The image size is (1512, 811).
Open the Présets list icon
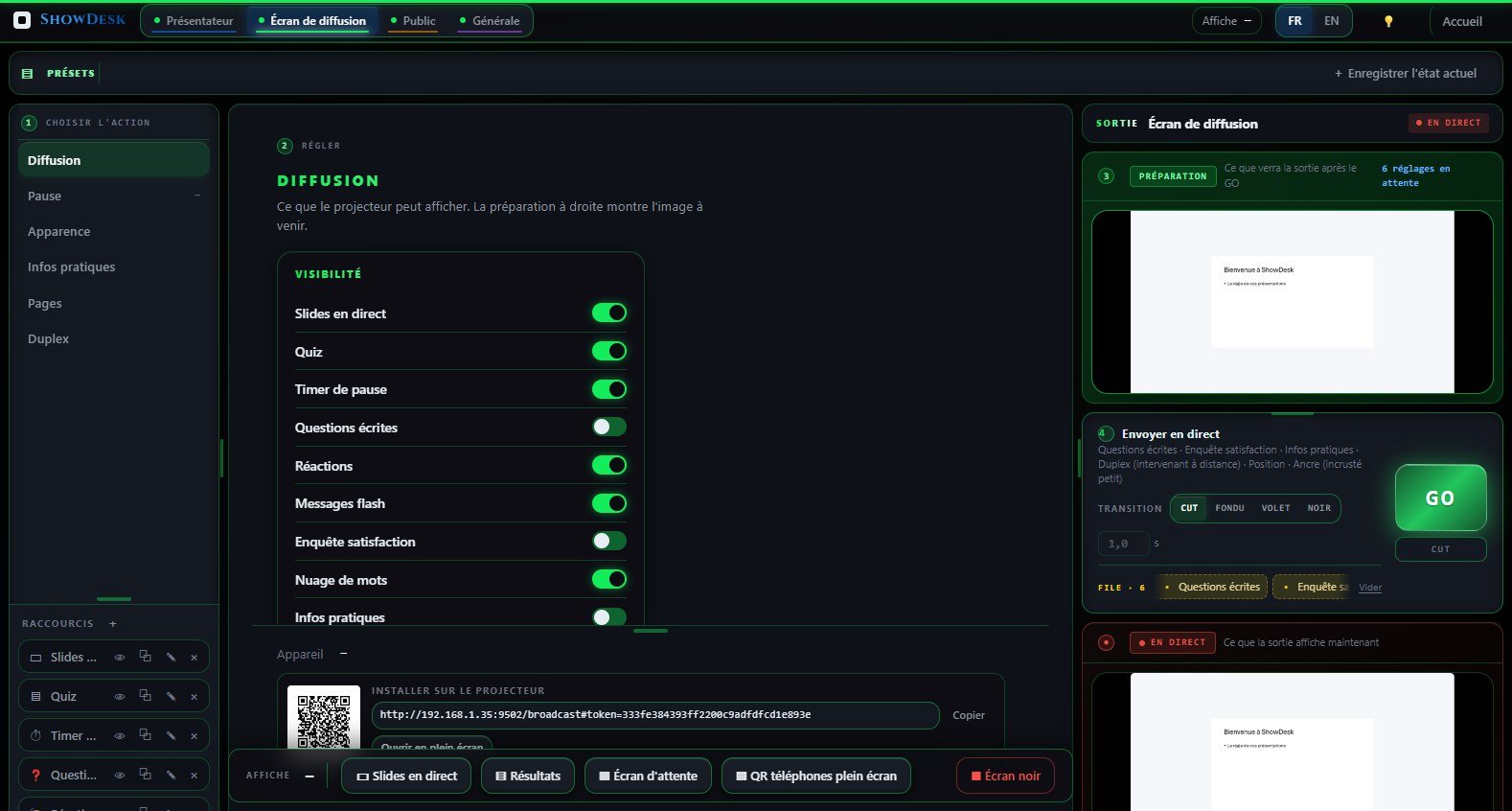[27, 73]
